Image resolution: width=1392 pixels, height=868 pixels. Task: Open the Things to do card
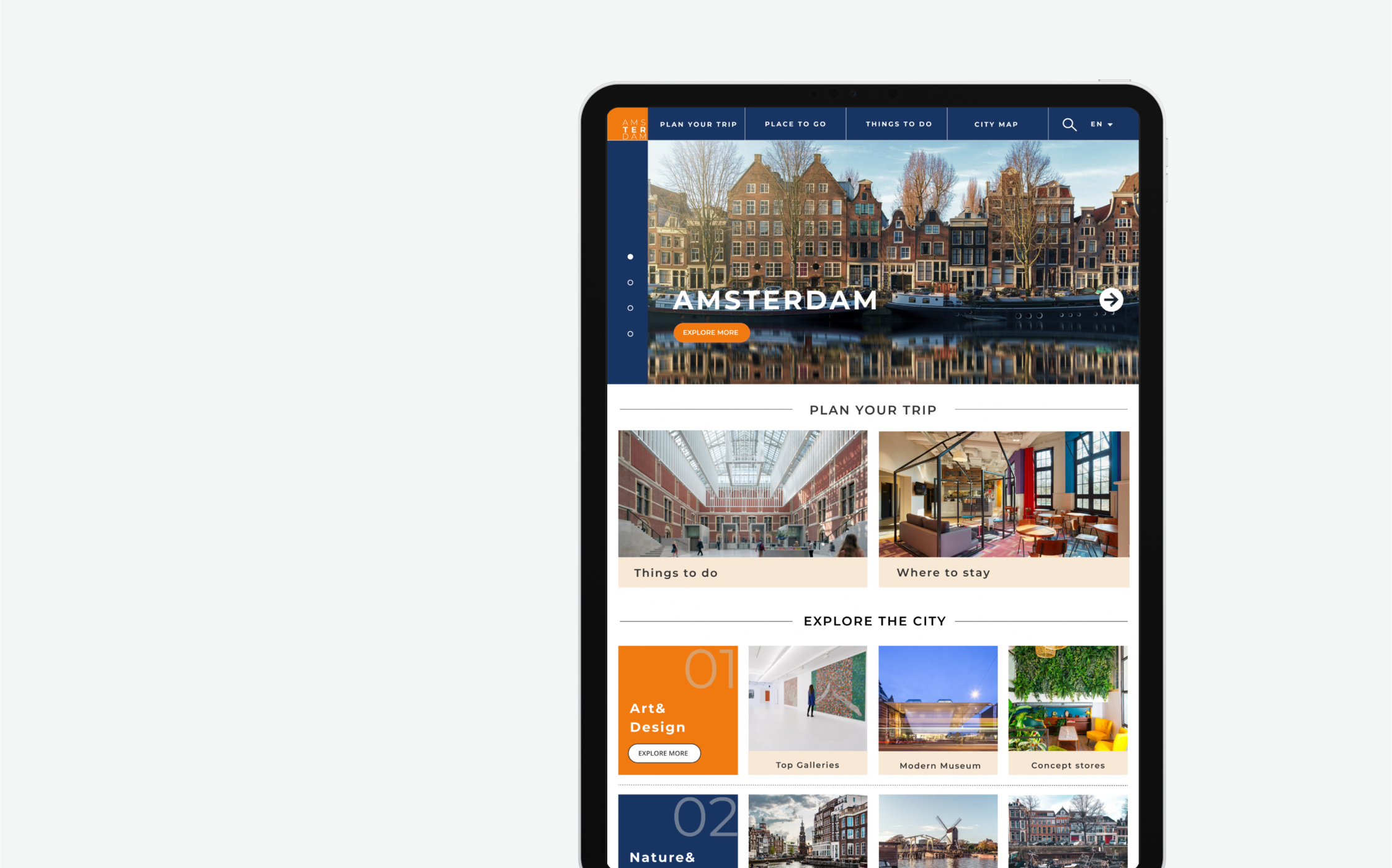coord(743,509)
